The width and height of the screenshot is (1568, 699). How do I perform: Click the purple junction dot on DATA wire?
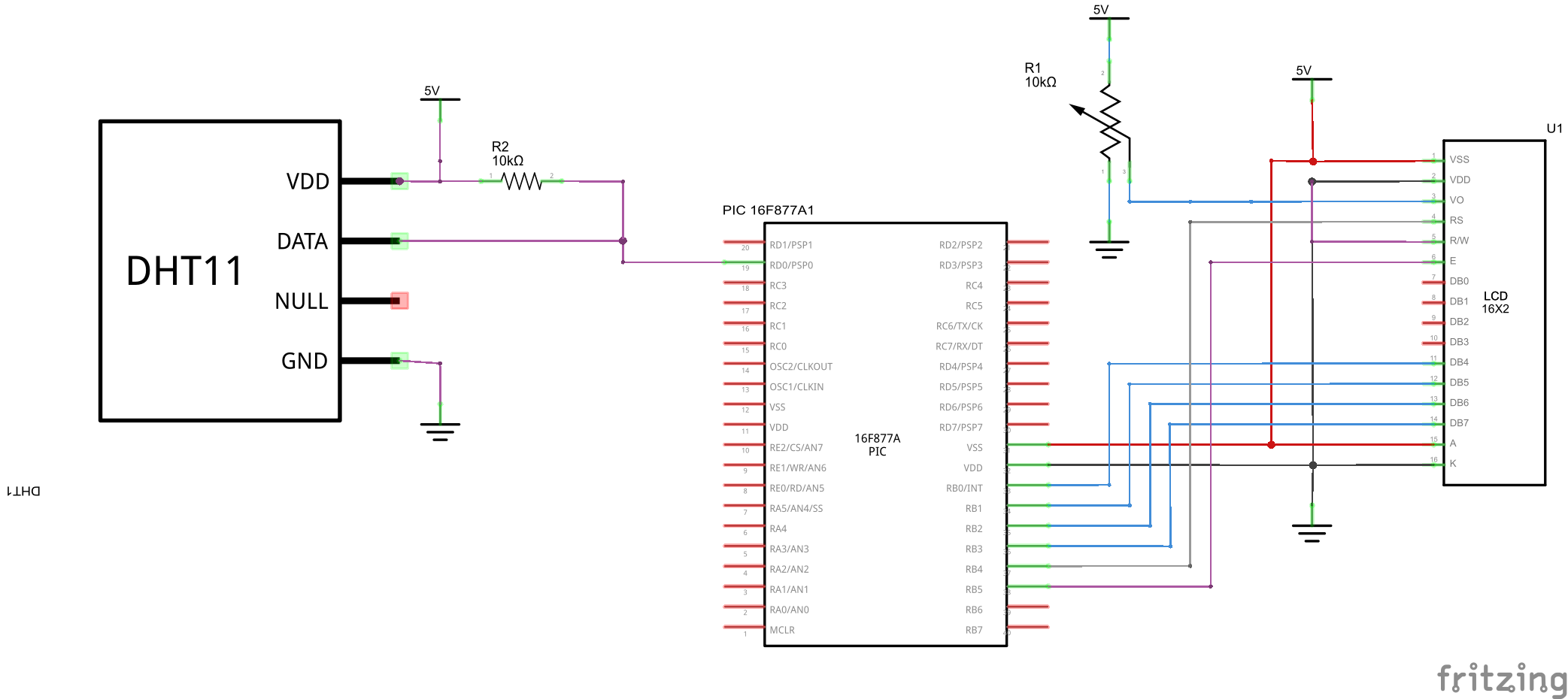point(623,241)
